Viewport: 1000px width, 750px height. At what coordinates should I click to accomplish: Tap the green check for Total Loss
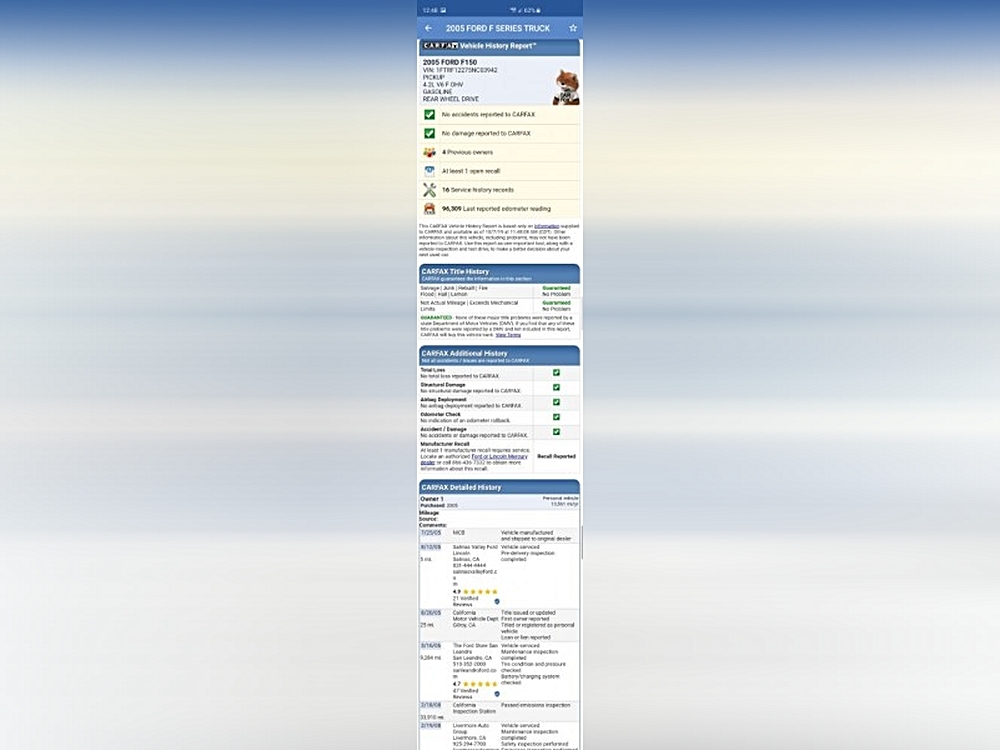[556, 372]
